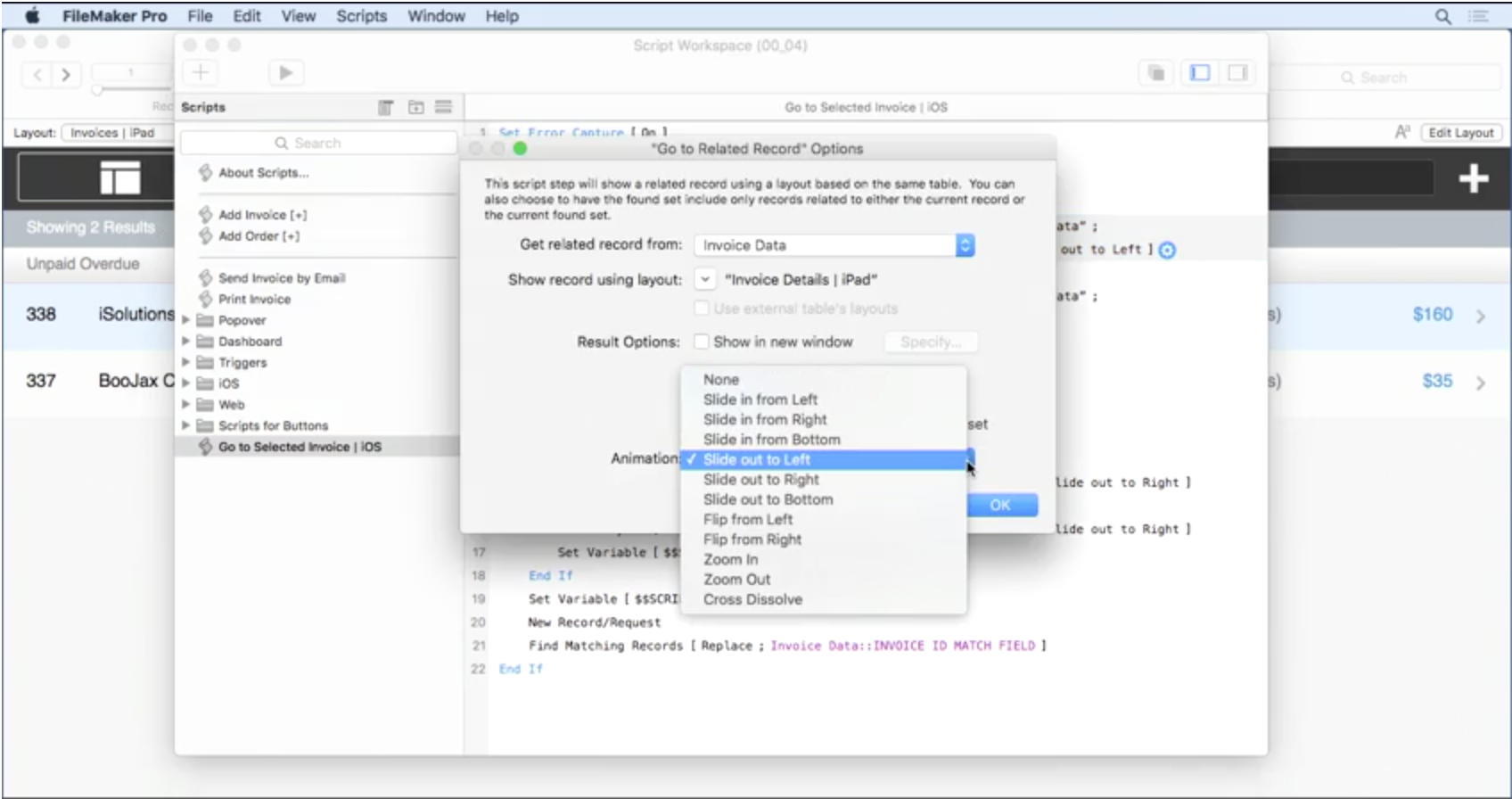Expand the Dashboard folder triangle
1512x799 pixels.
click(x=186, y=342)
